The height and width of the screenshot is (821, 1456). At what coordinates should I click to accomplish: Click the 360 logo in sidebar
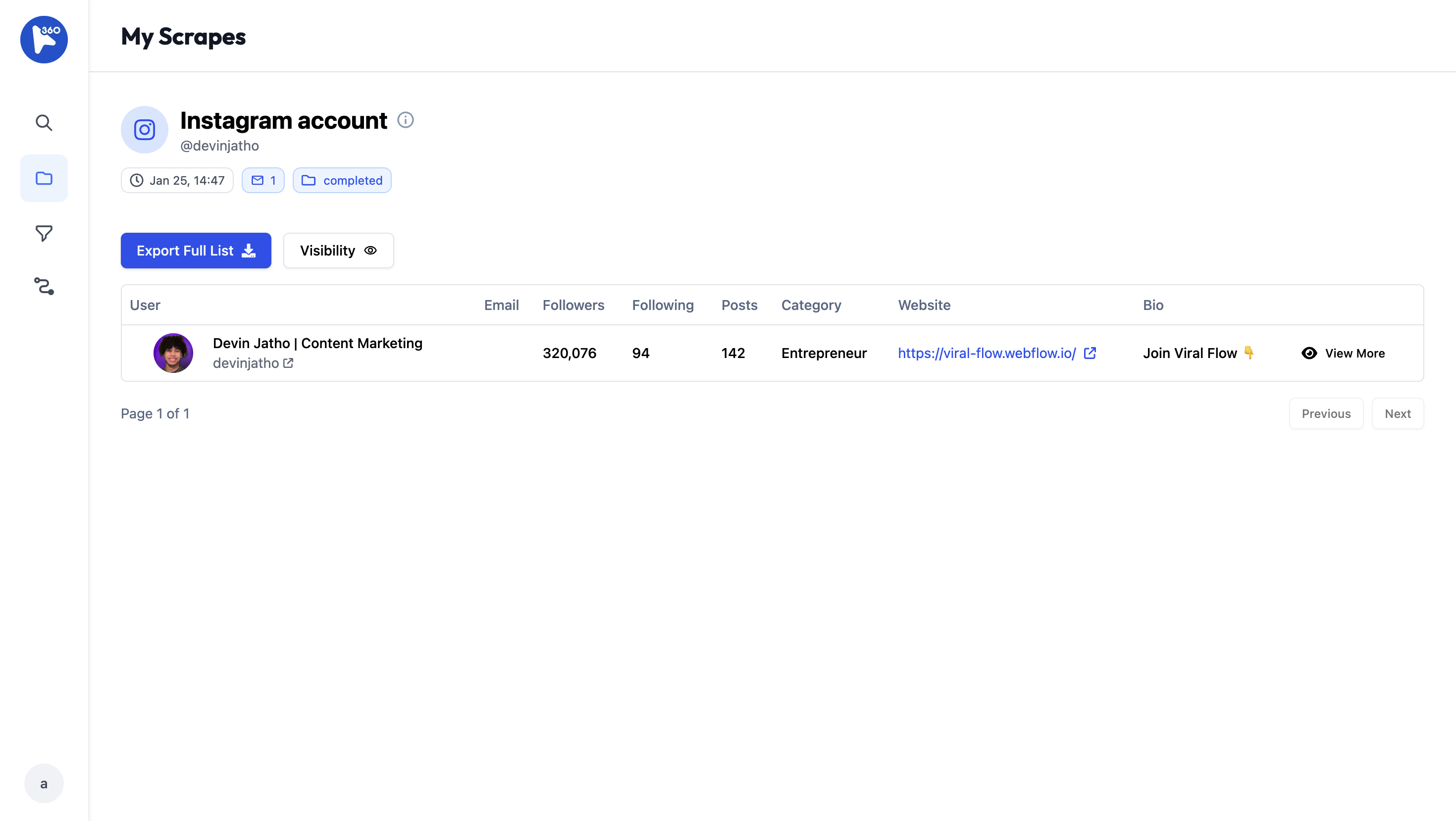[44, 40]
